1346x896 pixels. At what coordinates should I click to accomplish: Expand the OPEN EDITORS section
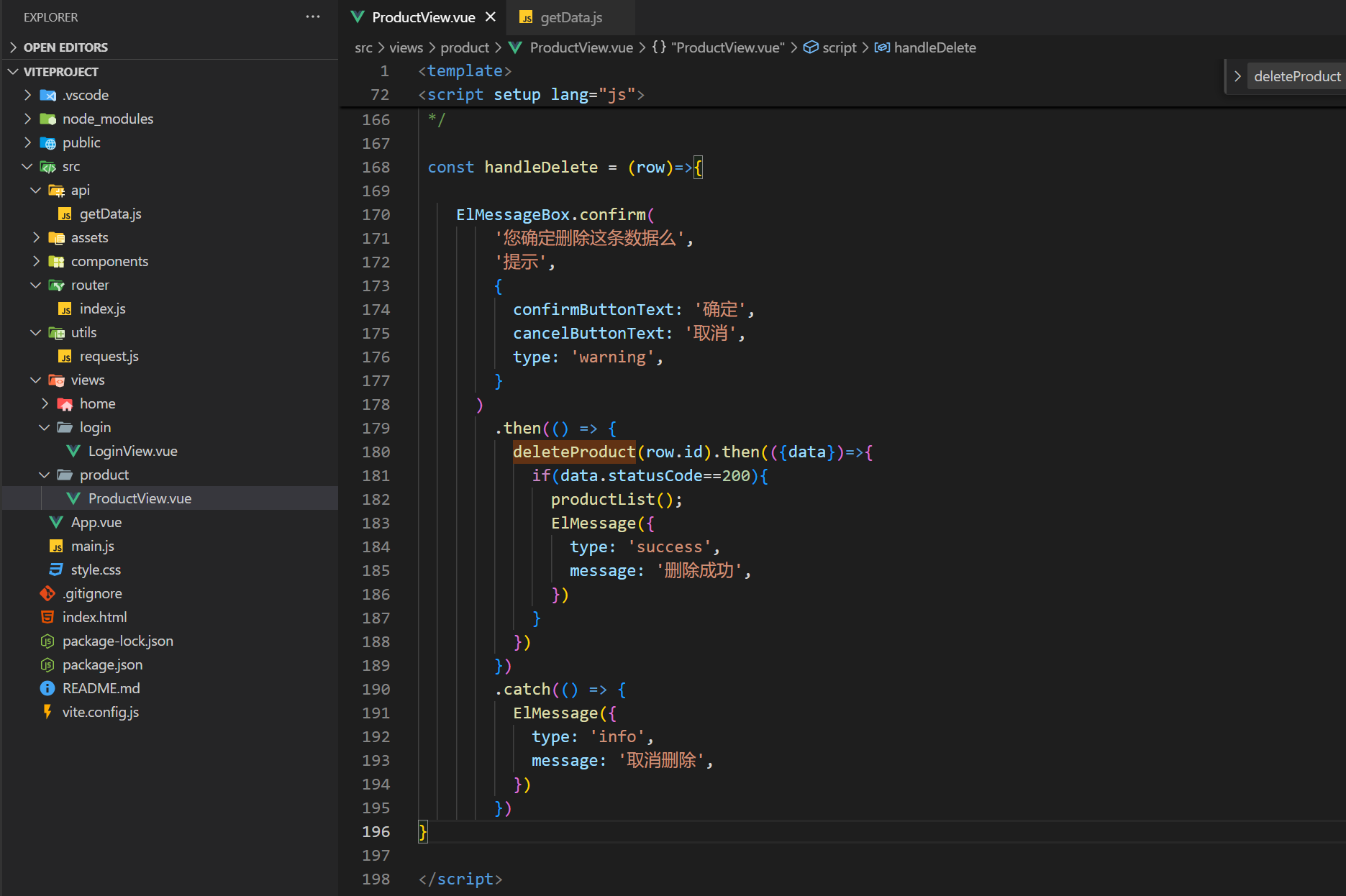coord(13,47)
